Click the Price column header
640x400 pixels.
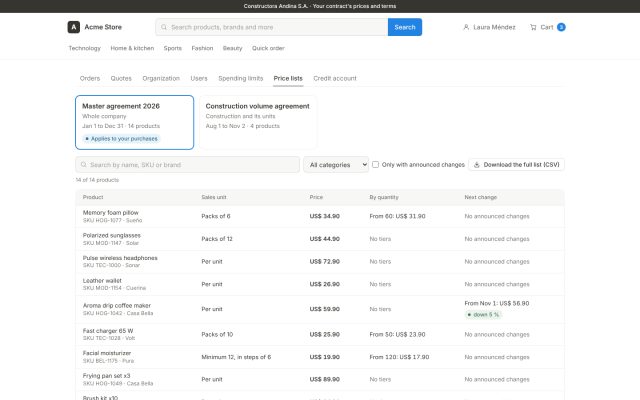(316, 197)
